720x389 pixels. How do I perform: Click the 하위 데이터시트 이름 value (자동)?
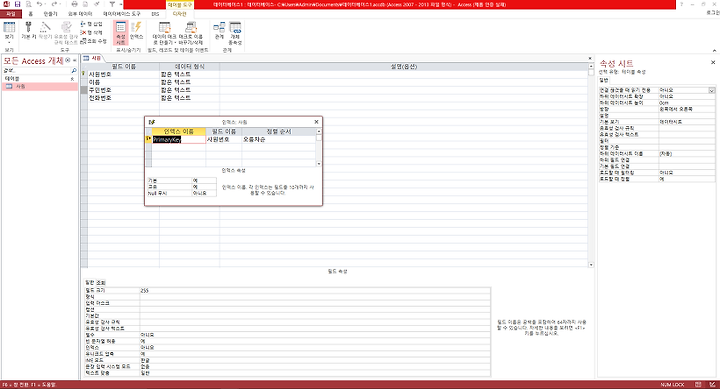click(x=686, y=154)
